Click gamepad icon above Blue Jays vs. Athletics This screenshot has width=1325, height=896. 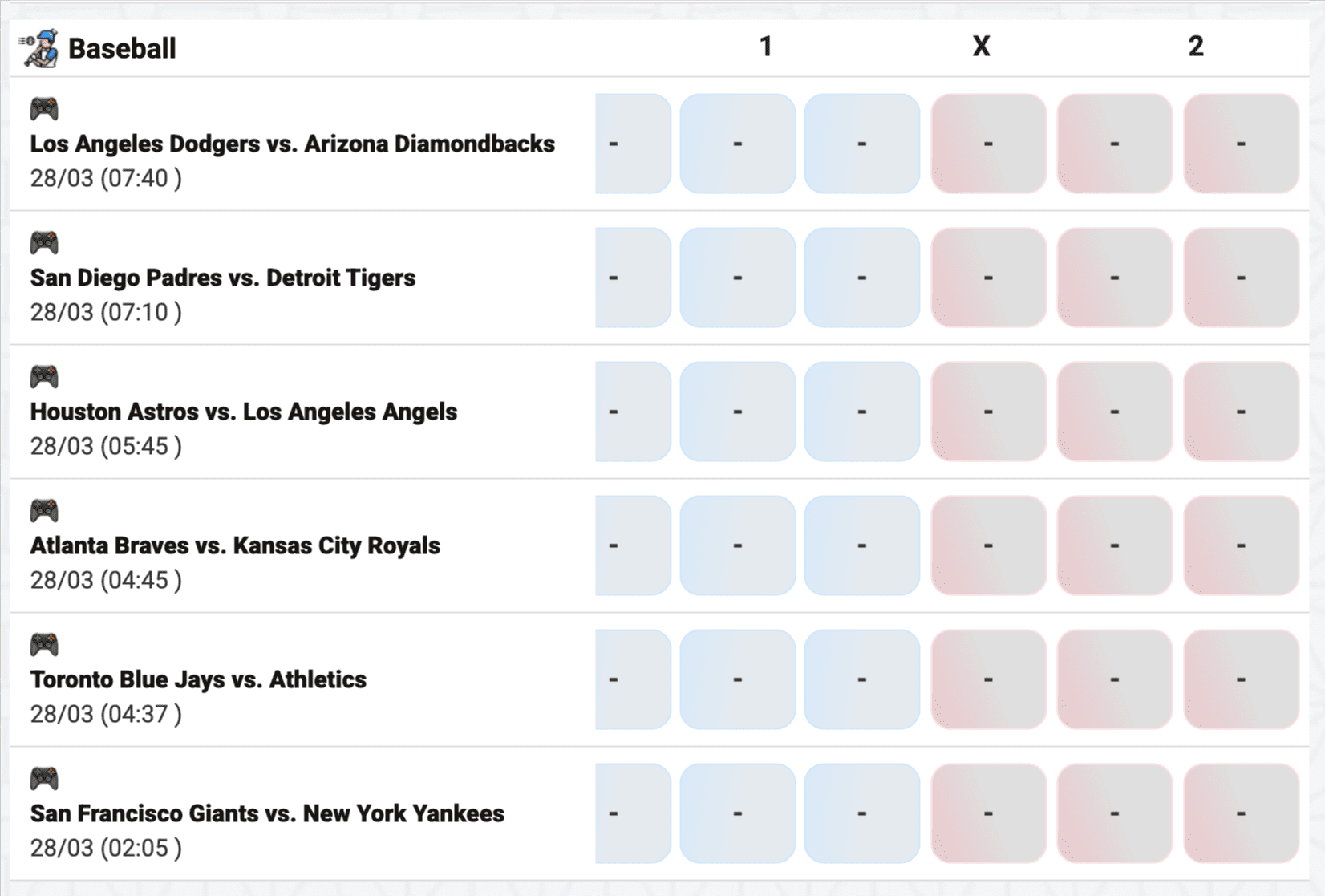click(x=44, y=644)
